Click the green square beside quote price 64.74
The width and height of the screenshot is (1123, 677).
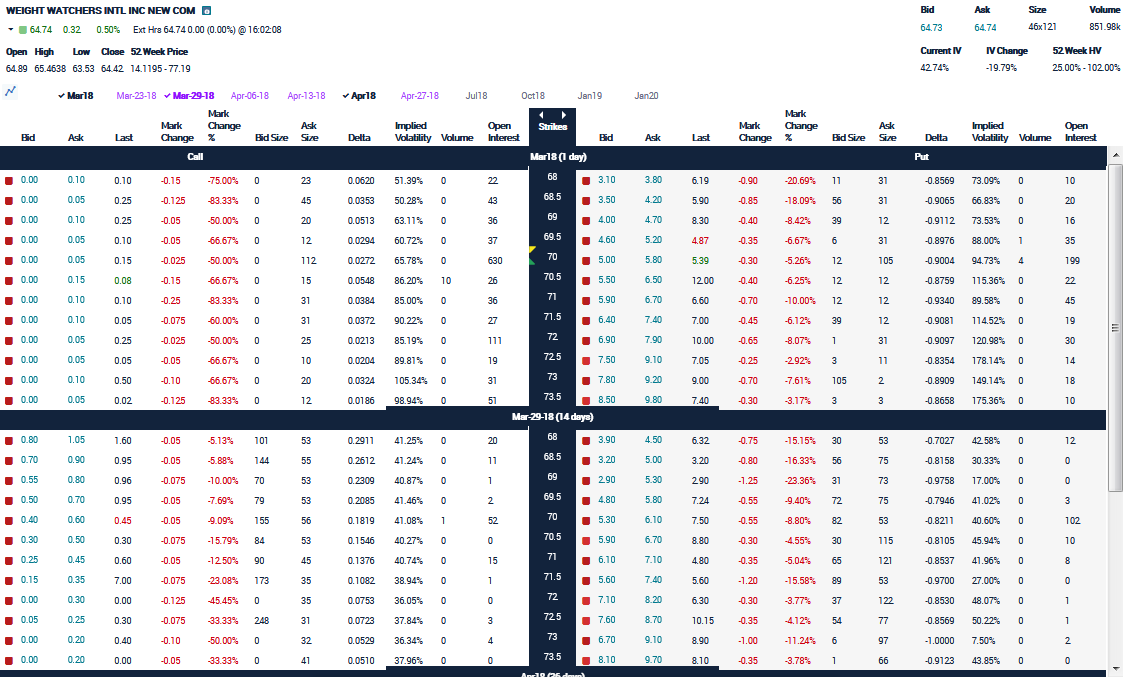point(23,30)
